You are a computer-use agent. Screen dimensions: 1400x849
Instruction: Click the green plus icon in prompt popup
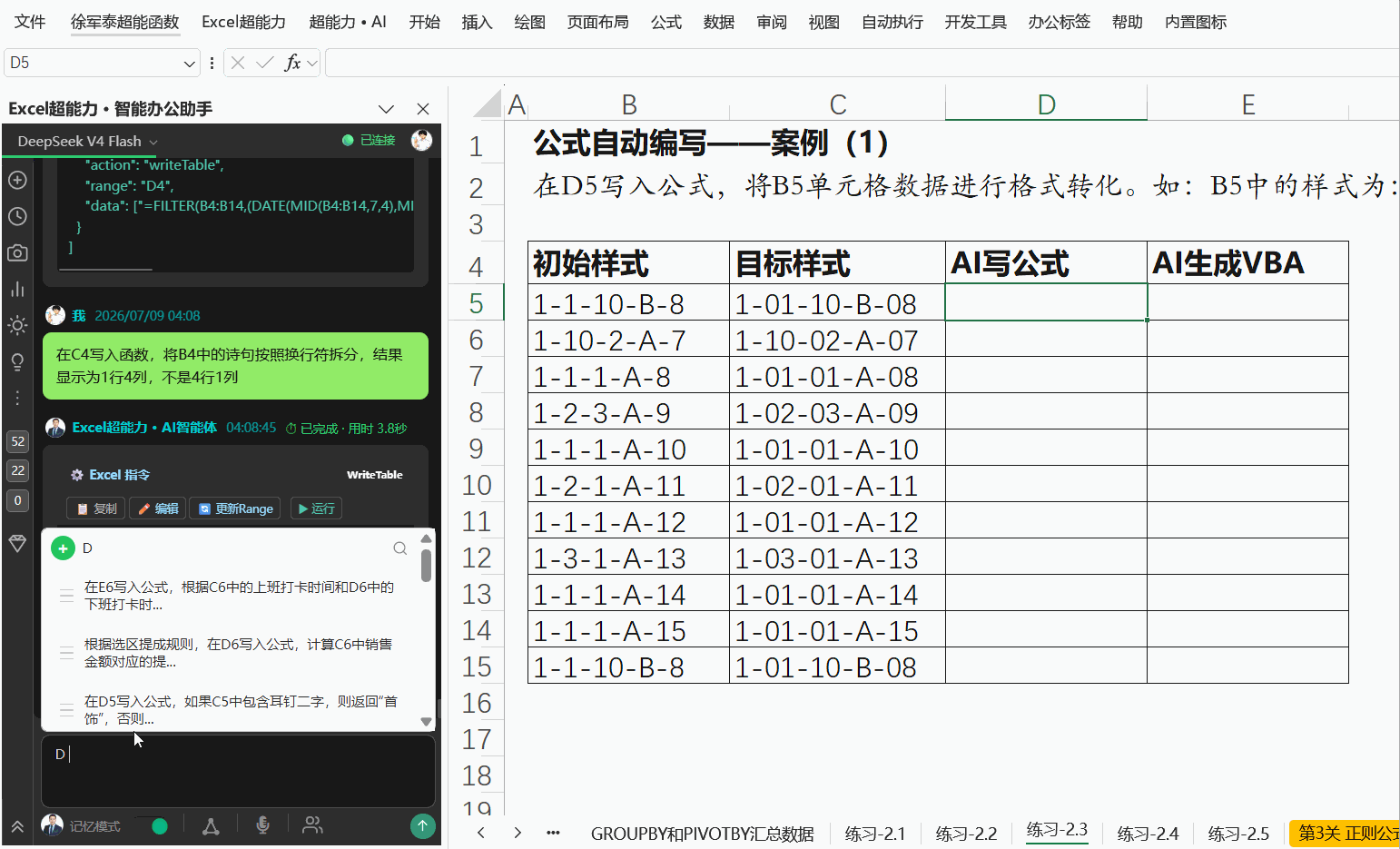click(63, 548)
